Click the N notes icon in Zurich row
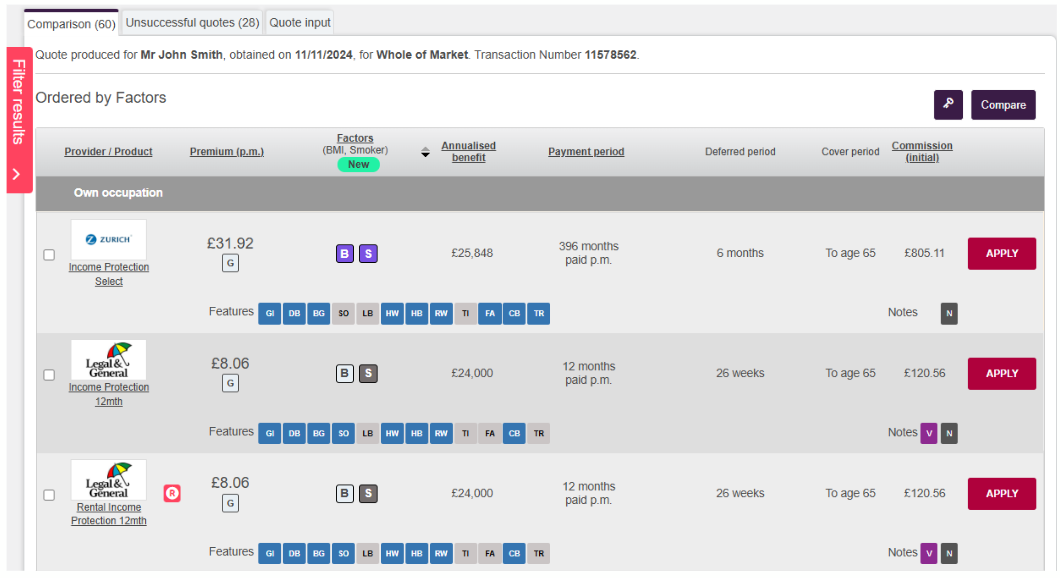This screenshot has height=578, width=1060. [949, 314]
